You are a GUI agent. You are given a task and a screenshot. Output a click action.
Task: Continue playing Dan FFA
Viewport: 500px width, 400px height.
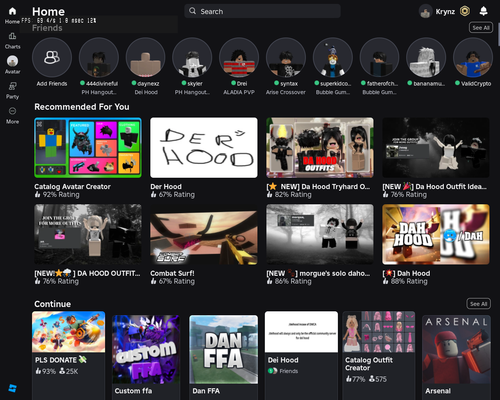pyautogui.click(x=224, y=349)
